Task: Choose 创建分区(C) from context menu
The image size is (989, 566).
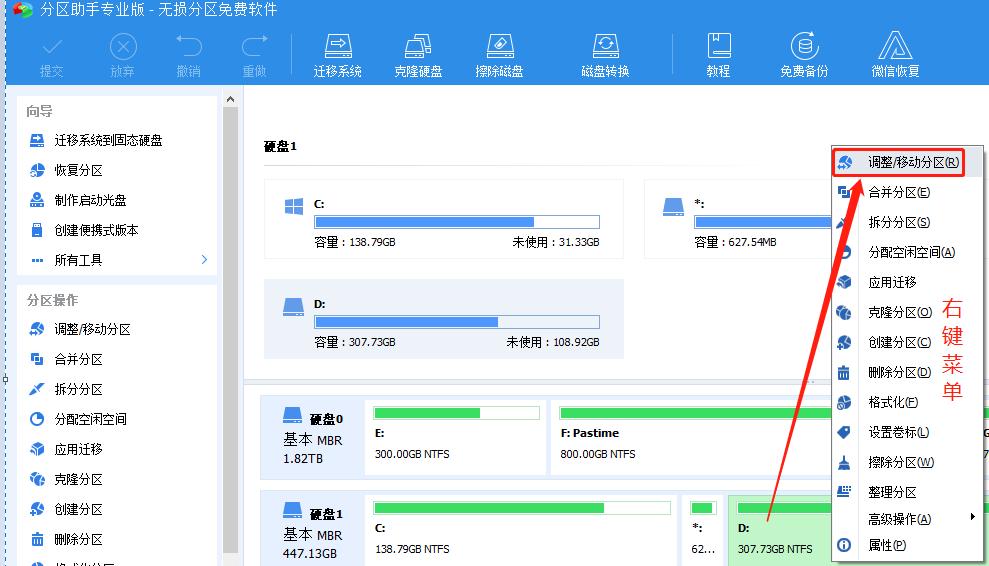Action: [x=907, y=342]
